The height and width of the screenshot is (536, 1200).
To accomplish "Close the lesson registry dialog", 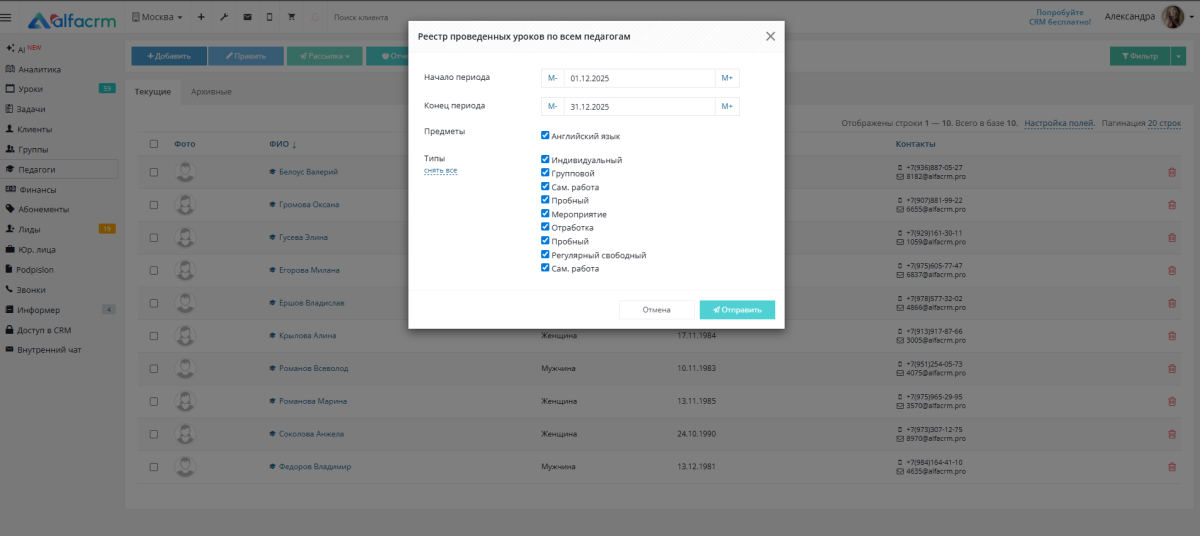I will [770, 36].
